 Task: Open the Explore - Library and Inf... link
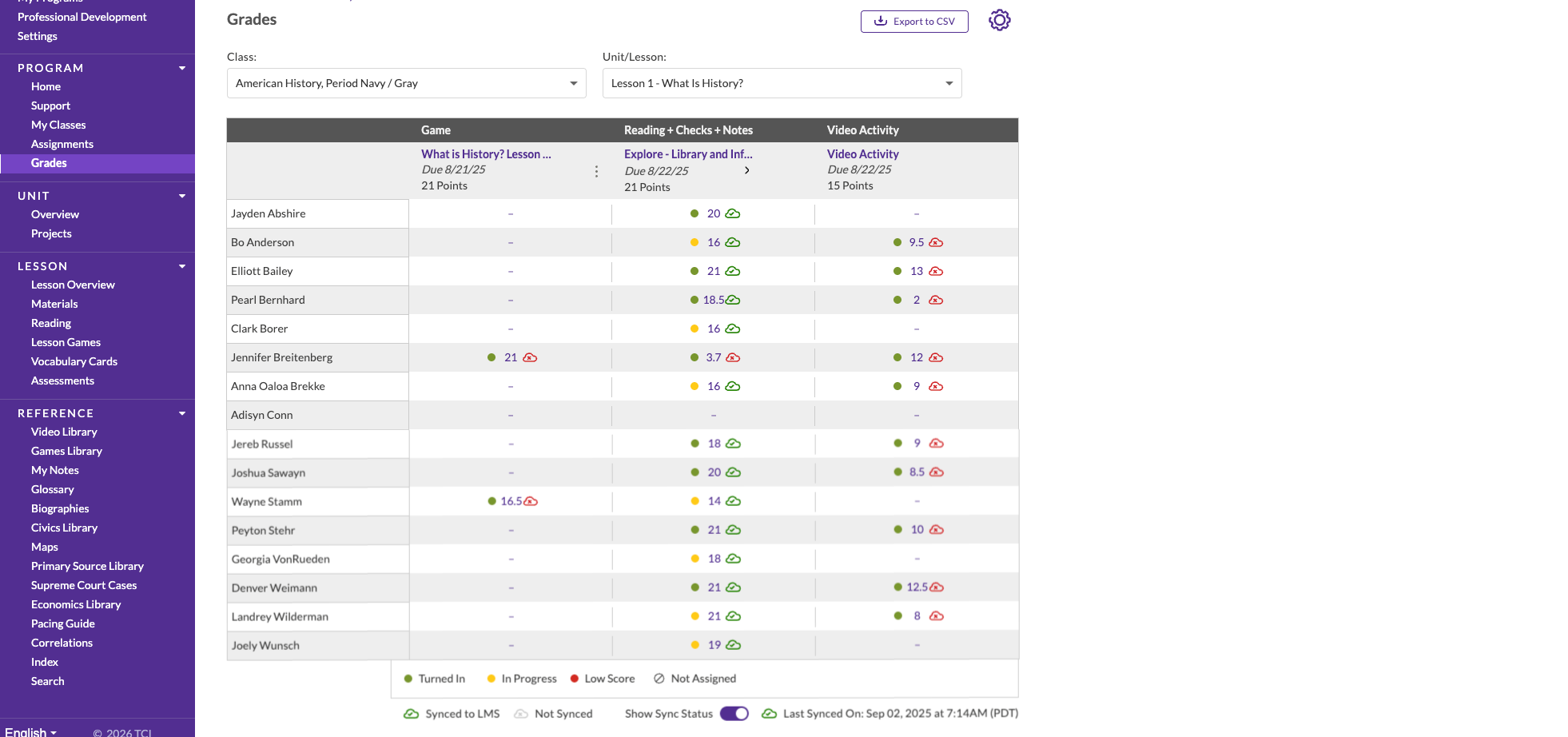pos(688,154)
